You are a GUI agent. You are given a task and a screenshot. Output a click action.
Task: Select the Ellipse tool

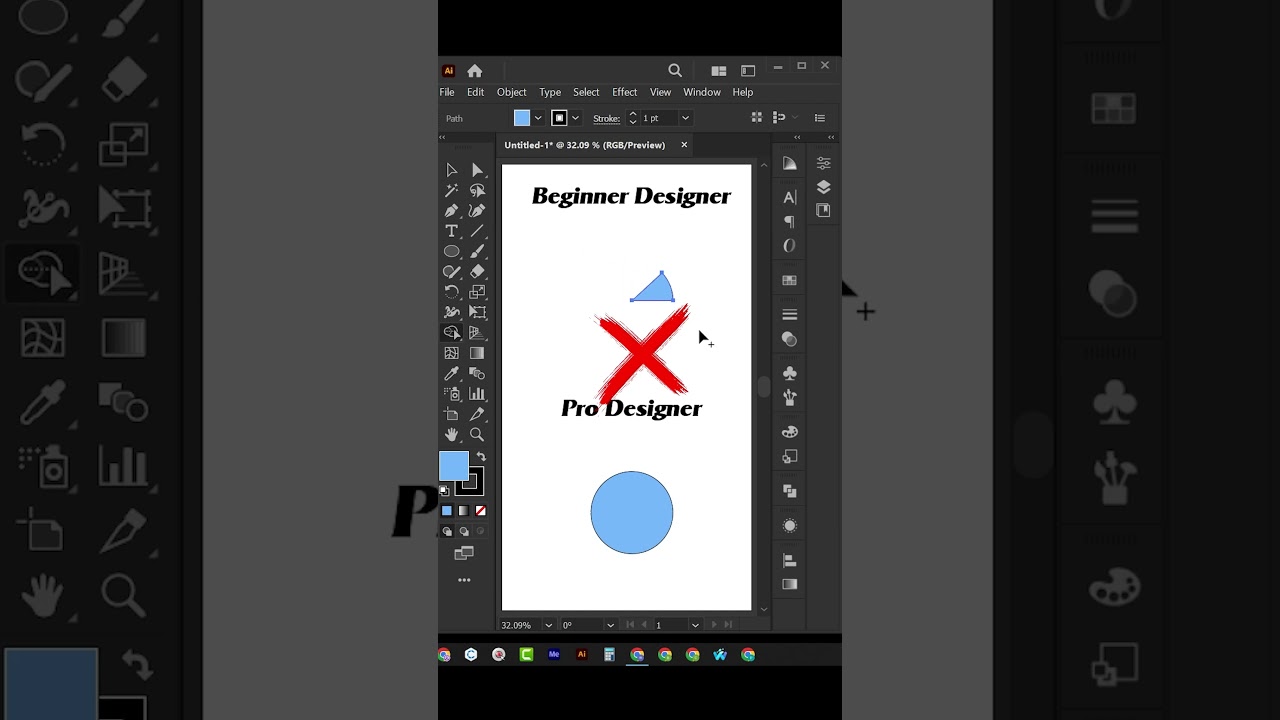tap(451, 251)
